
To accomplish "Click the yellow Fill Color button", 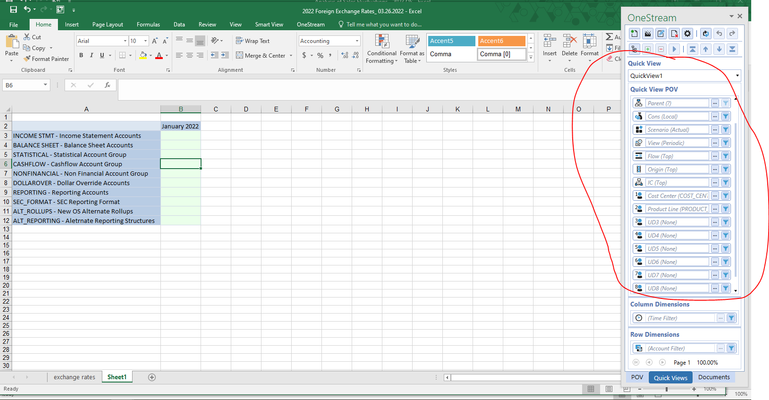I will click(x=143, y=55).
